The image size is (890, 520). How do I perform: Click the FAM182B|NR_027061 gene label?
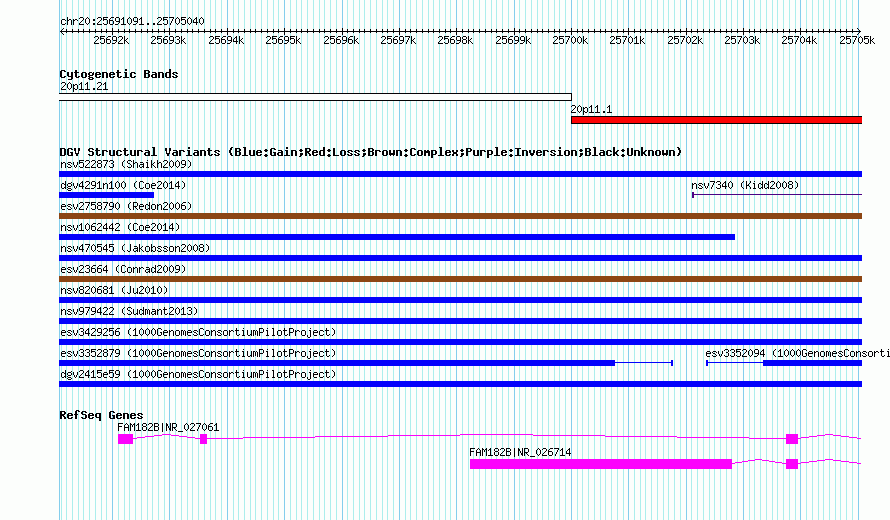tap(168, 427)
